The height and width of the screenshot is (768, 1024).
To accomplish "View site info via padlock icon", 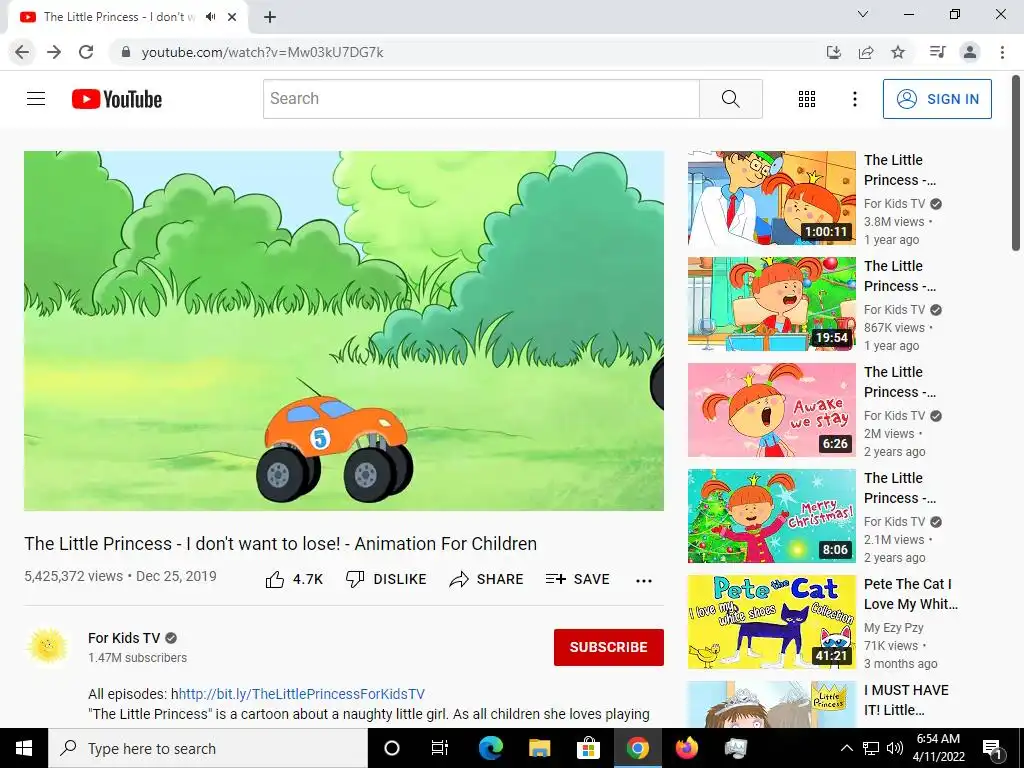I will click(126, 52).
